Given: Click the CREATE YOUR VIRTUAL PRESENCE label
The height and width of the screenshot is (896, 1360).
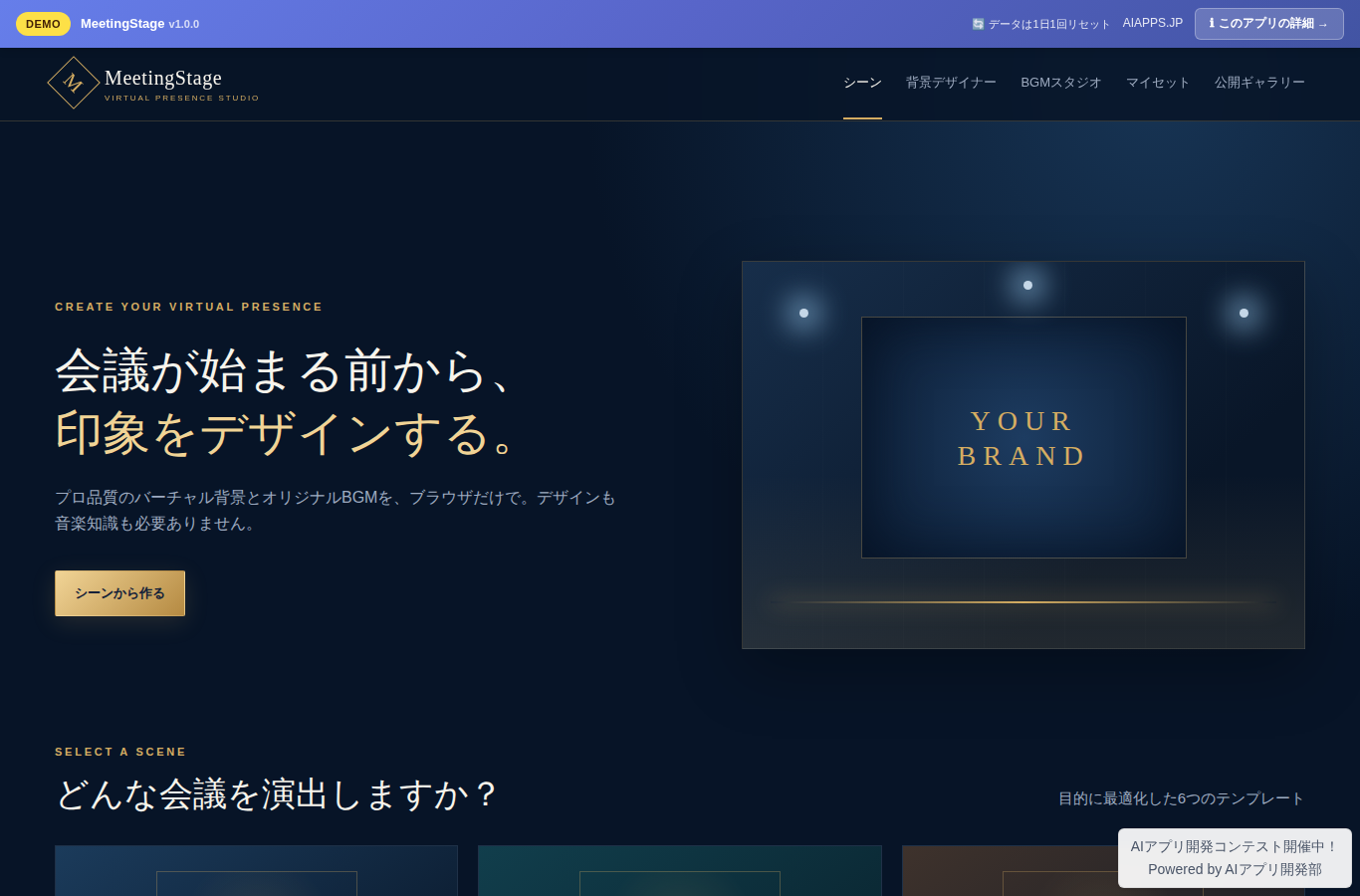Looking at the screenshot, I should (189, 307).
